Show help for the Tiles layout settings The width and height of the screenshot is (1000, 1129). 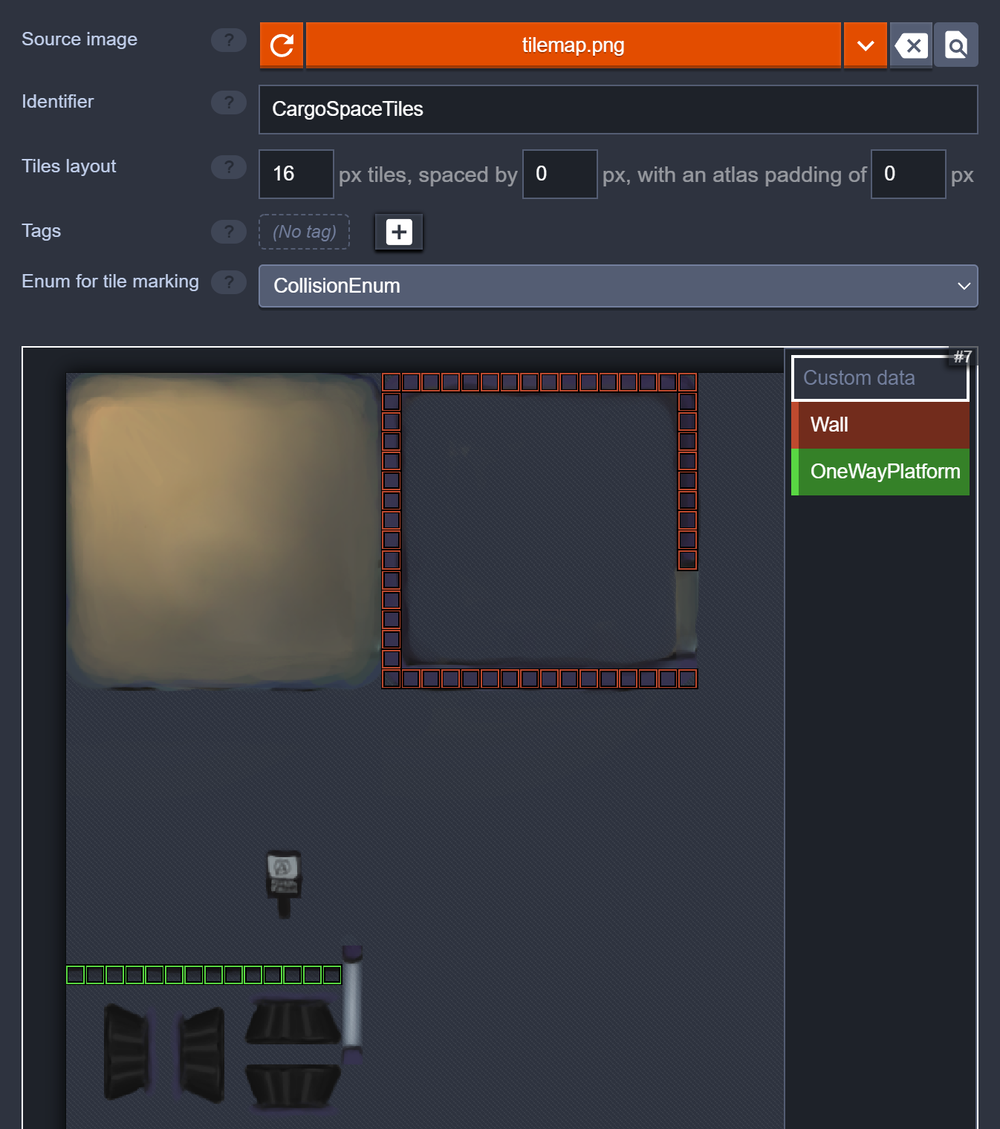pos(228,167)
